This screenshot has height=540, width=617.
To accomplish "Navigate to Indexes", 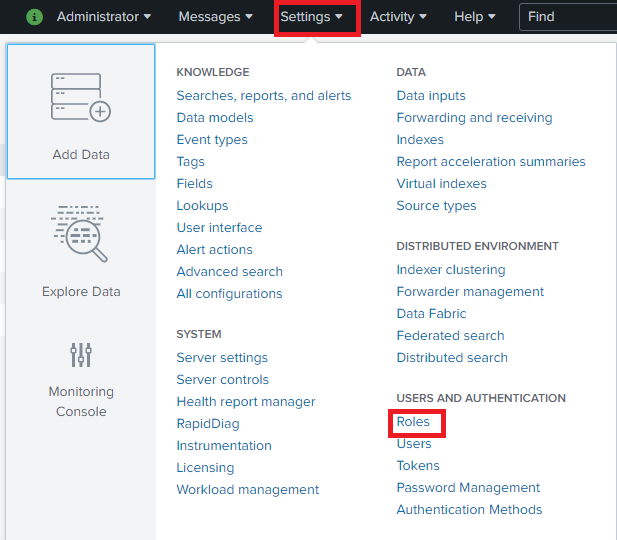I will pos(420,140).
